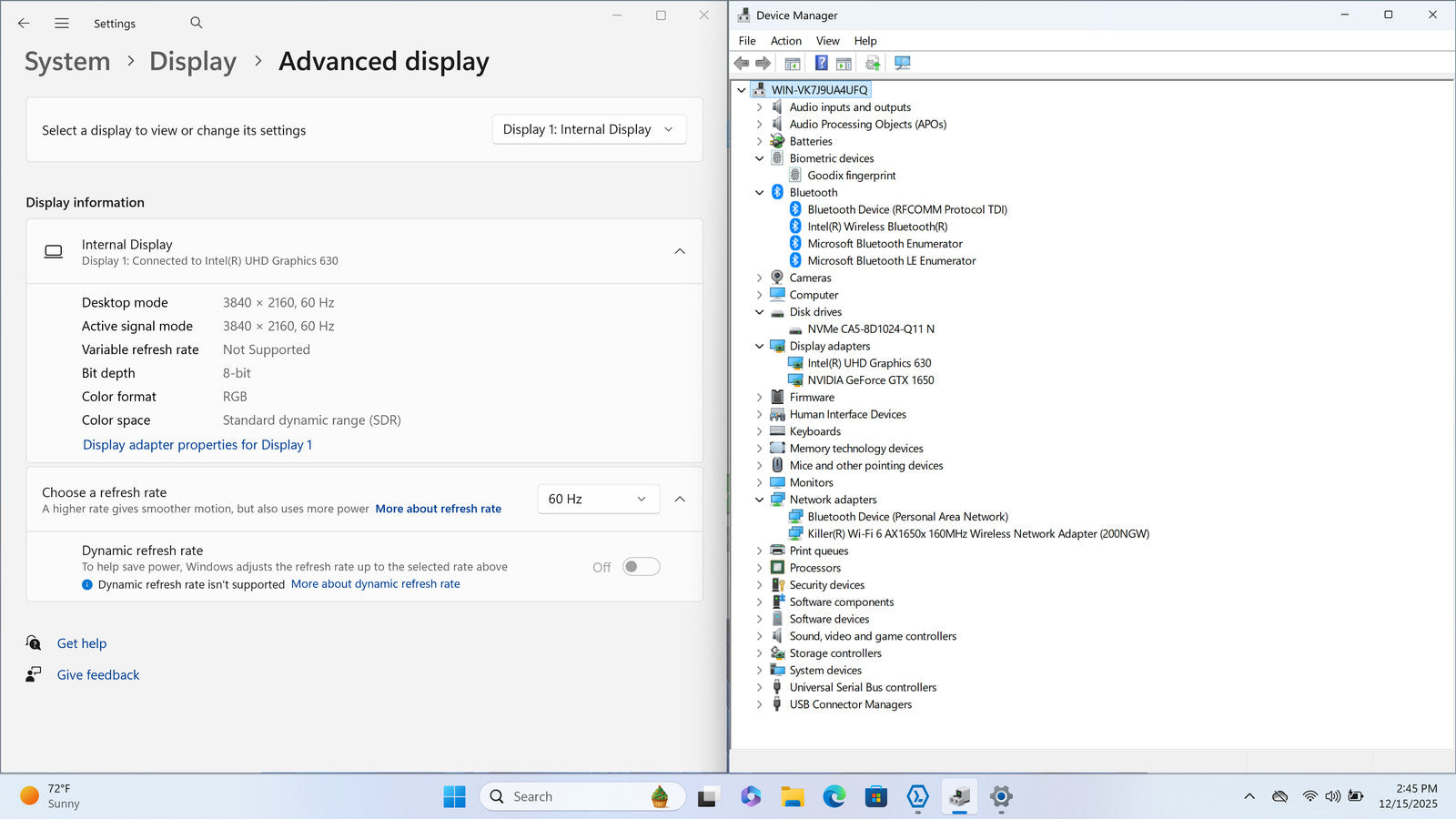Open the Display 1: Internal Display dropdown

pyautogui.click(x=589, y=129)
